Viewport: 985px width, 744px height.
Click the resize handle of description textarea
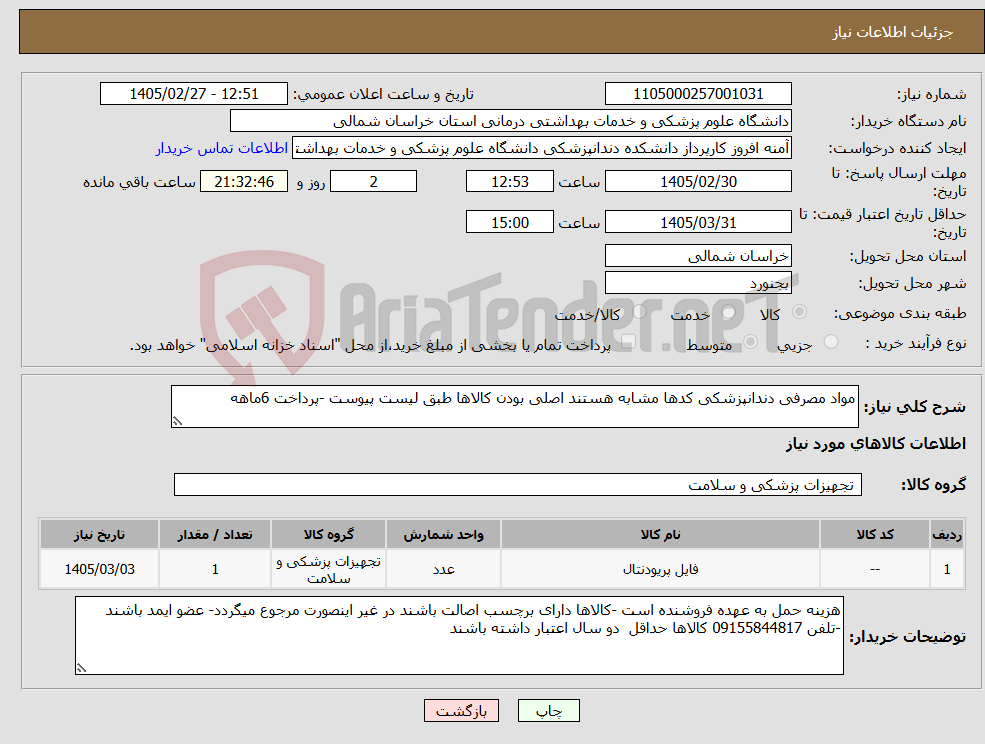click(x=177, y=422)
